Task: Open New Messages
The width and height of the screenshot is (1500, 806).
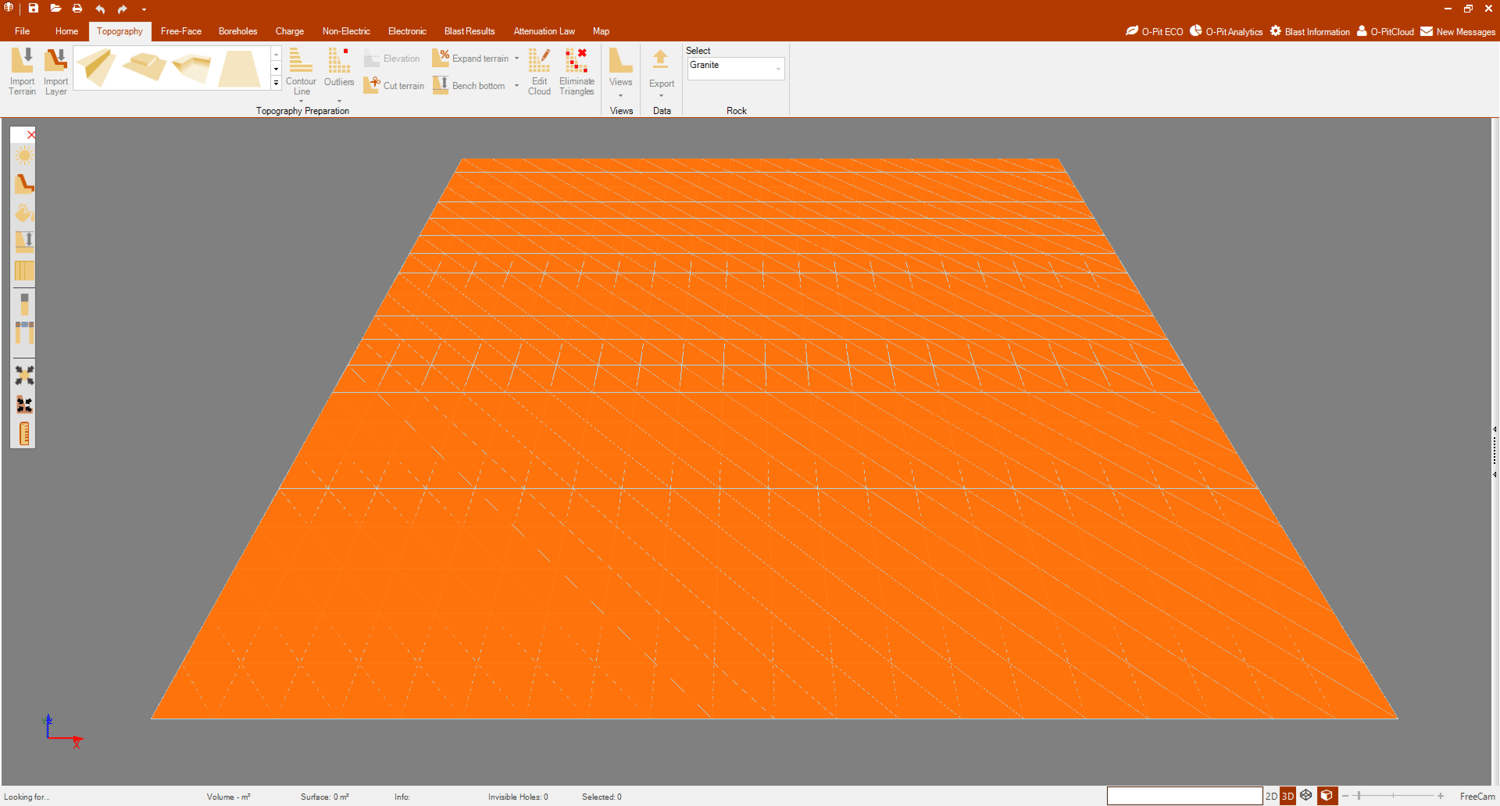Action: click(x=1458, y=32)
